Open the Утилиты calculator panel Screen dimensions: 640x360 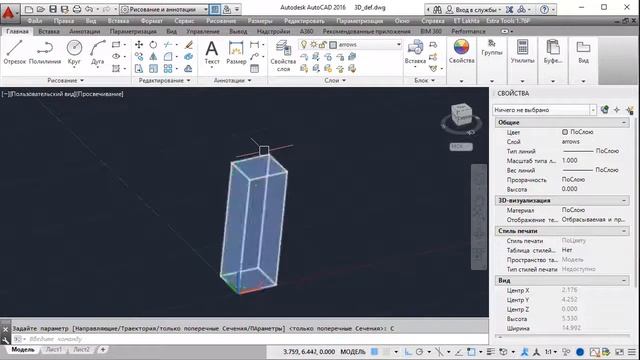(522, 52)
